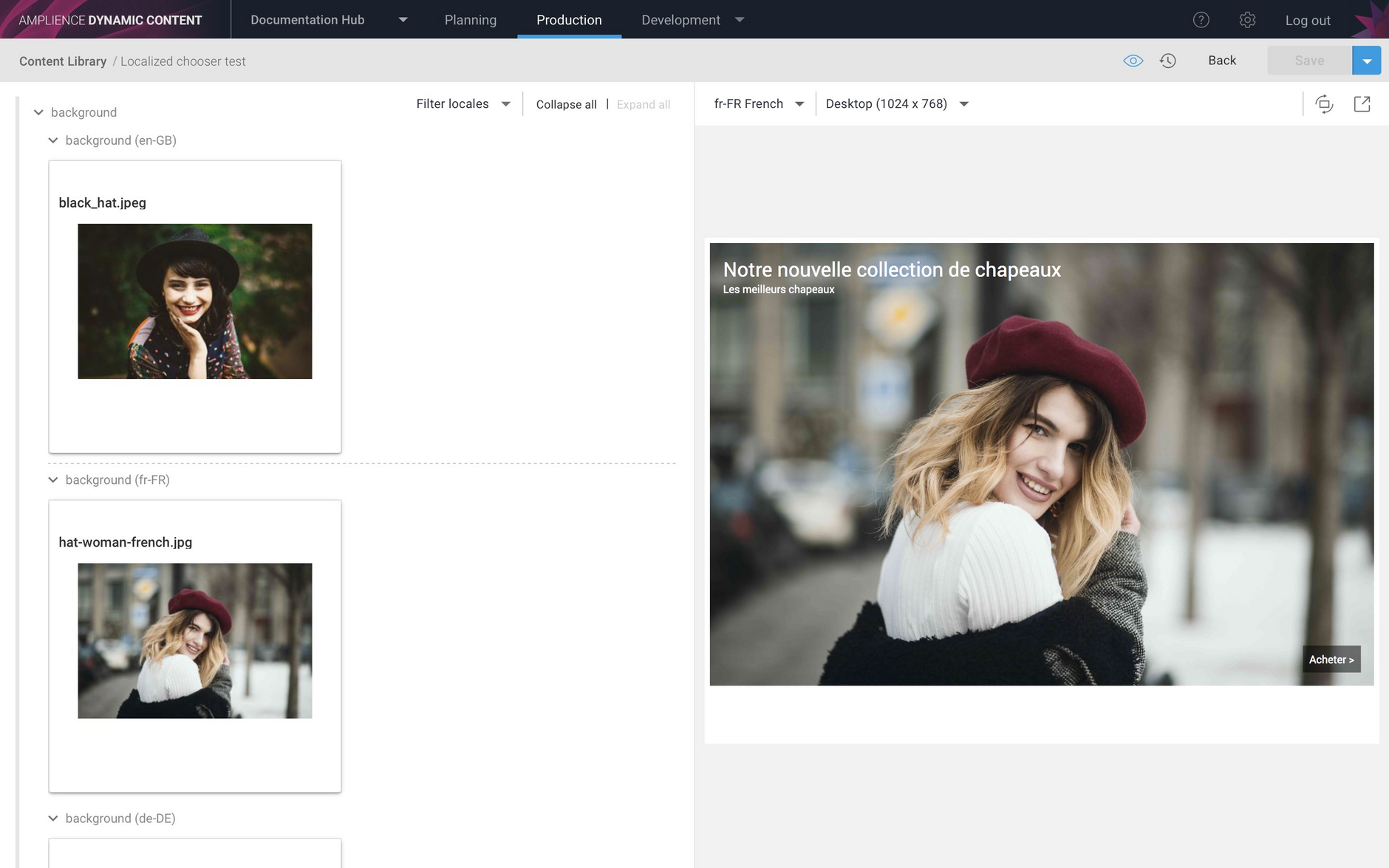This screenshot has width=1389, height=868.
Task: Switch to the Development tab
Action: click(680, 20)
